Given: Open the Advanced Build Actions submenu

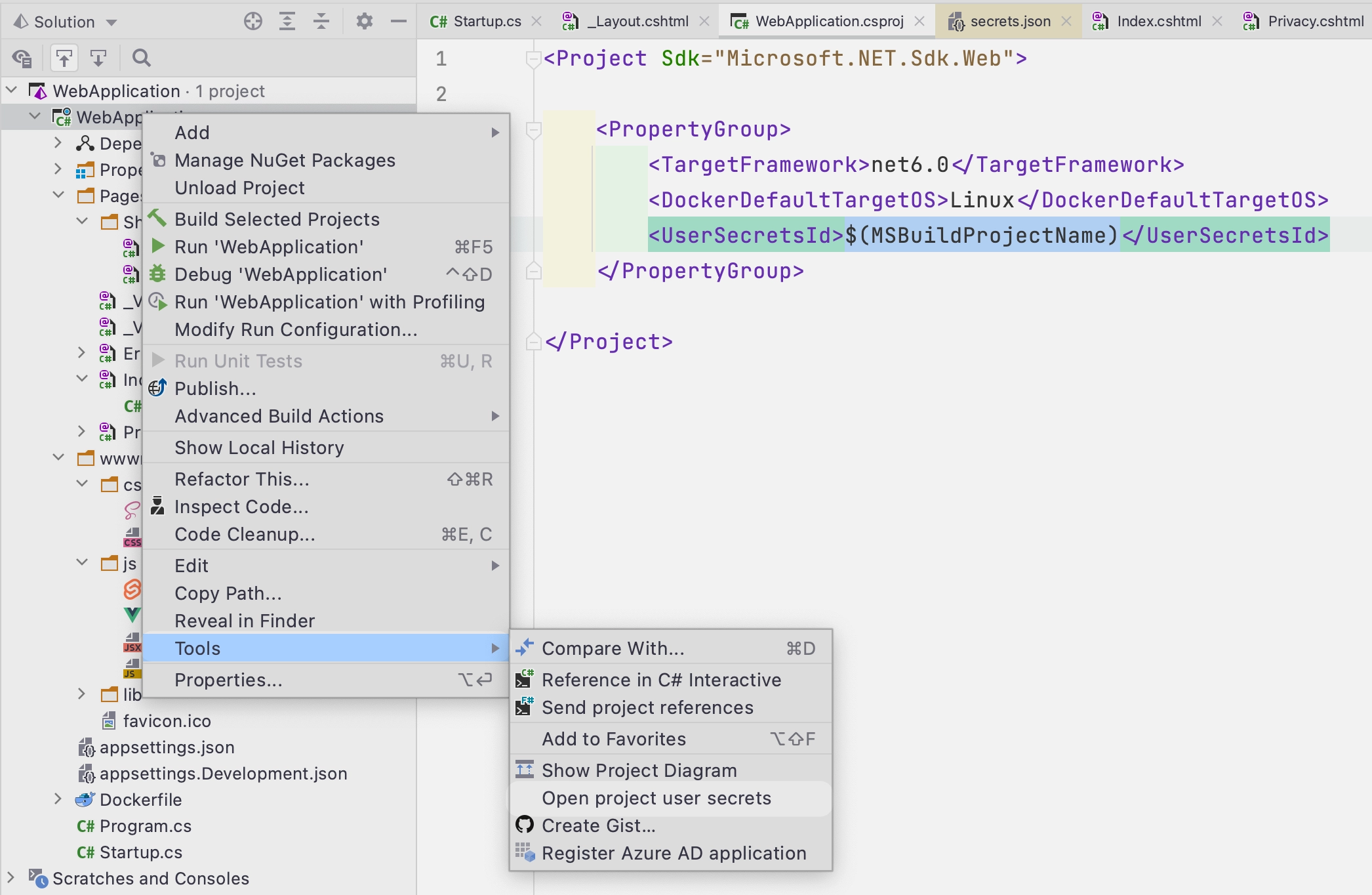Looking at the screenshot, I should click(326, 416).
